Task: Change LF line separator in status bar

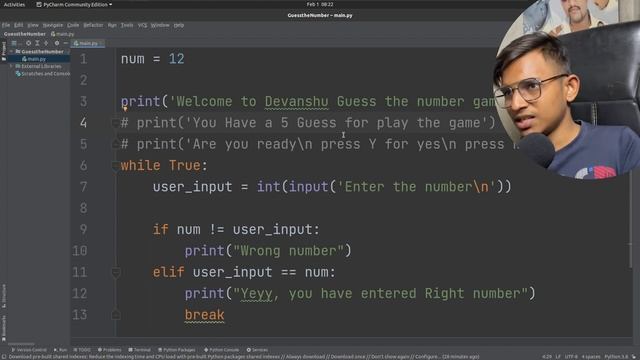Action: [x=558, y=357]
